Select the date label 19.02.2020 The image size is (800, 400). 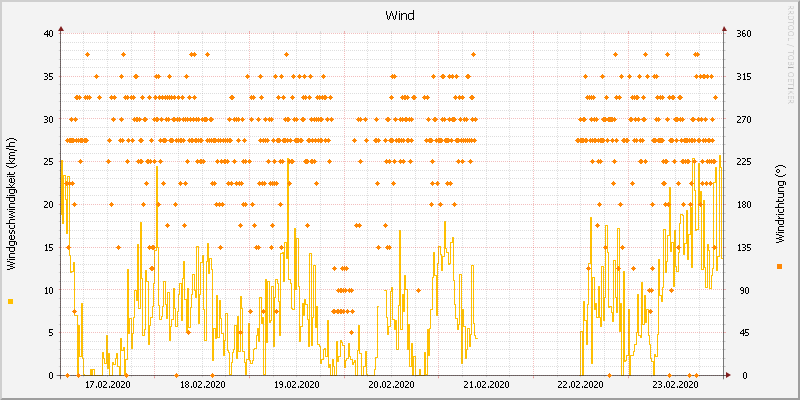297,385
